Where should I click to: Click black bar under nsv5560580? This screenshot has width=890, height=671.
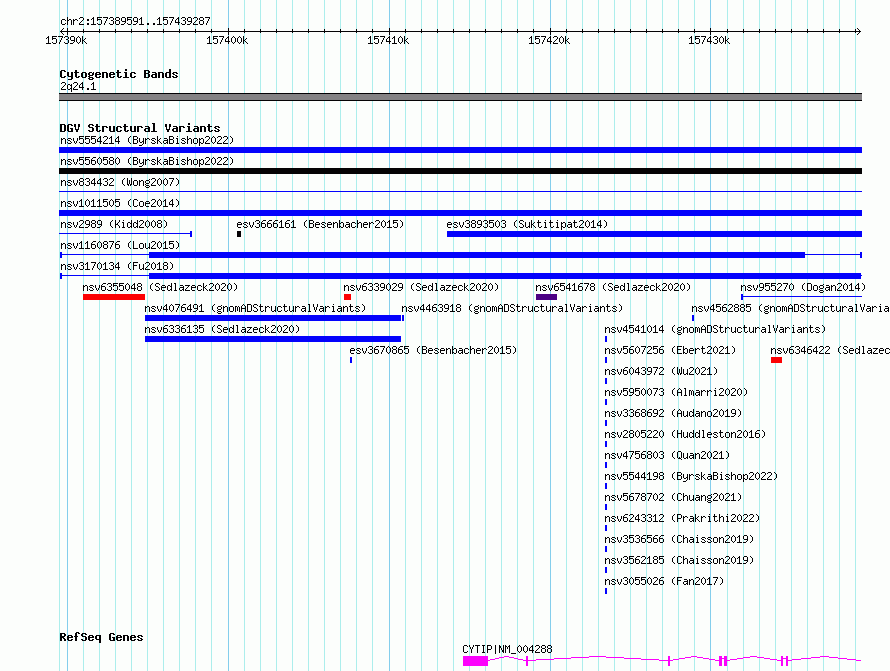(x=460, y=171)
